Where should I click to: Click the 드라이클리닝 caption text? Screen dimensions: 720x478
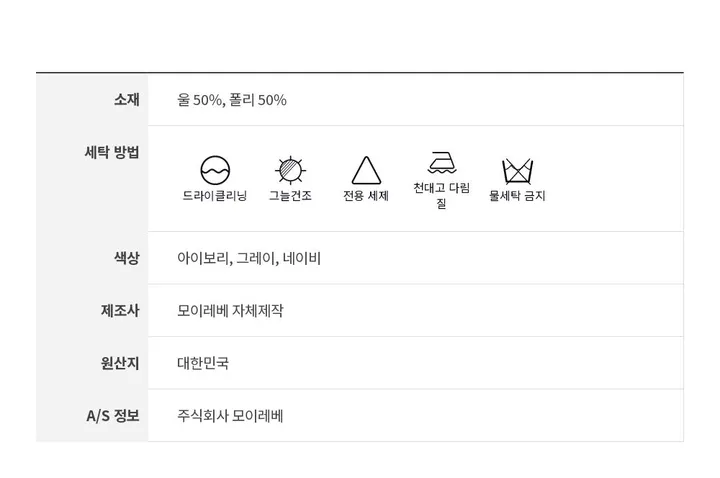pos(215,196)
